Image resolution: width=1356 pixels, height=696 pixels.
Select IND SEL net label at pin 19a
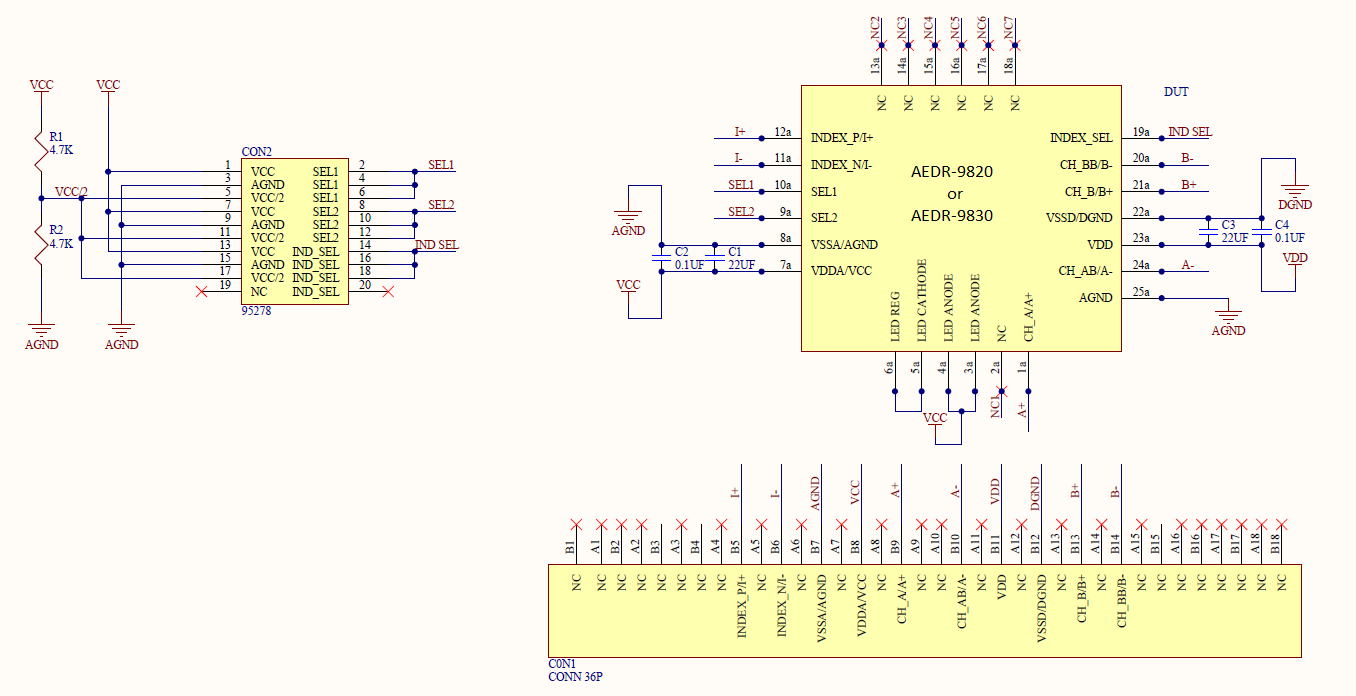(1190, 131)
